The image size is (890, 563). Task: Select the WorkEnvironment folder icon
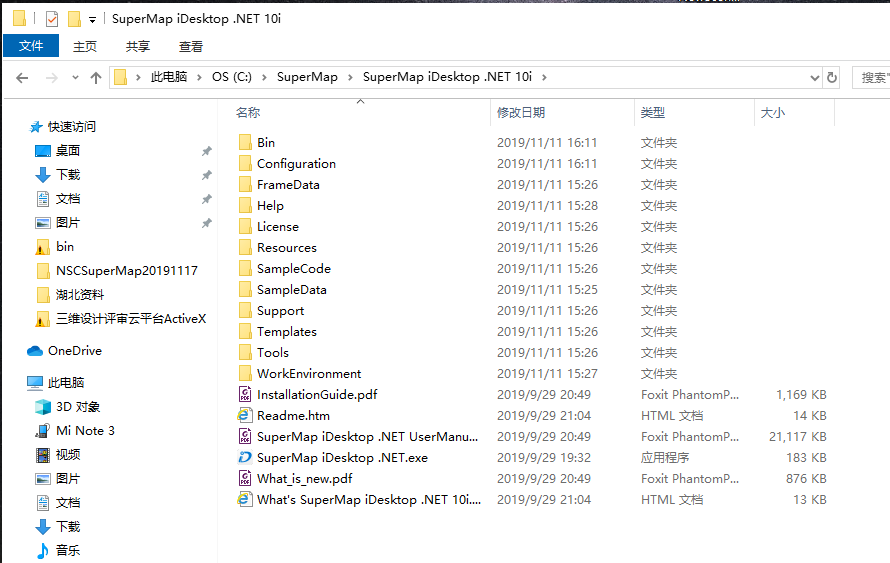(245, 373)
